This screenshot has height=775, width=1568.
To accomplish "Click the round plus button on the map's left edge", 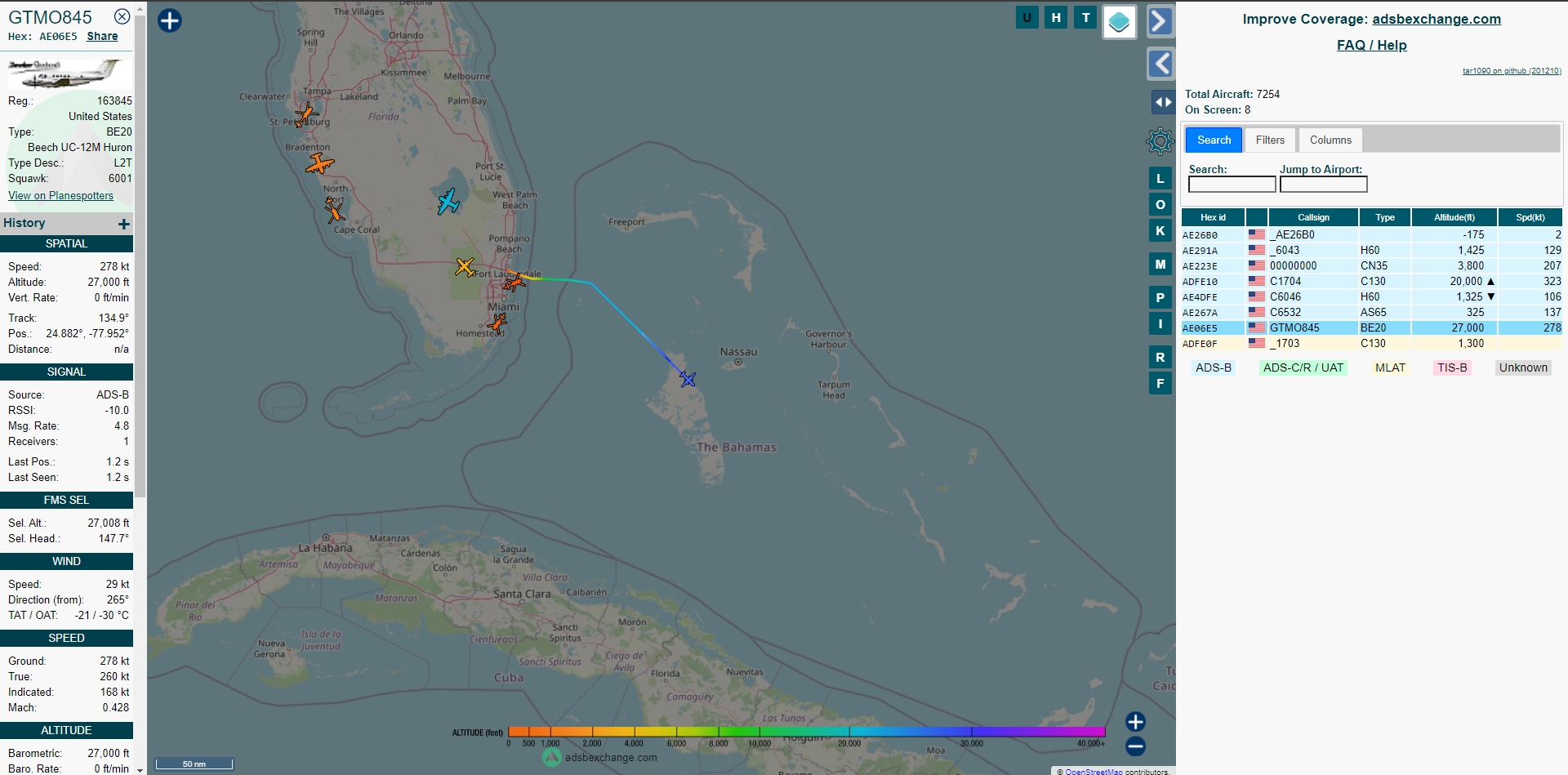I will coord(170,20).
